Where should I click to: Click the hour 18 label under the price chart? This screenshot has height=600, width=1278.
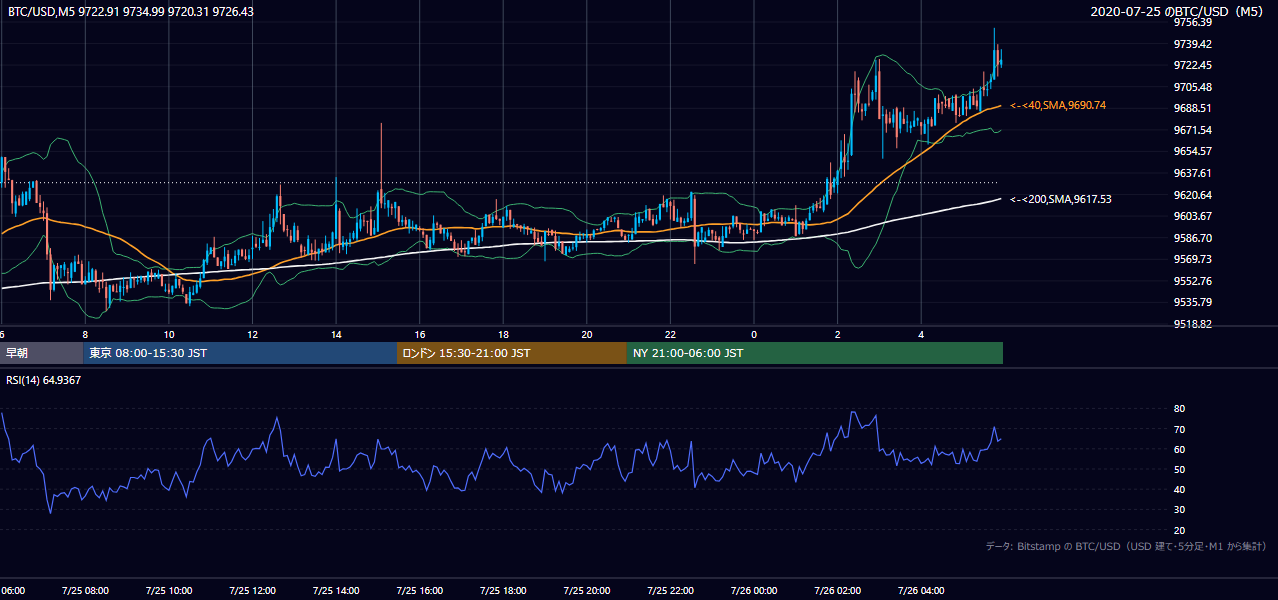coord(504,334)
